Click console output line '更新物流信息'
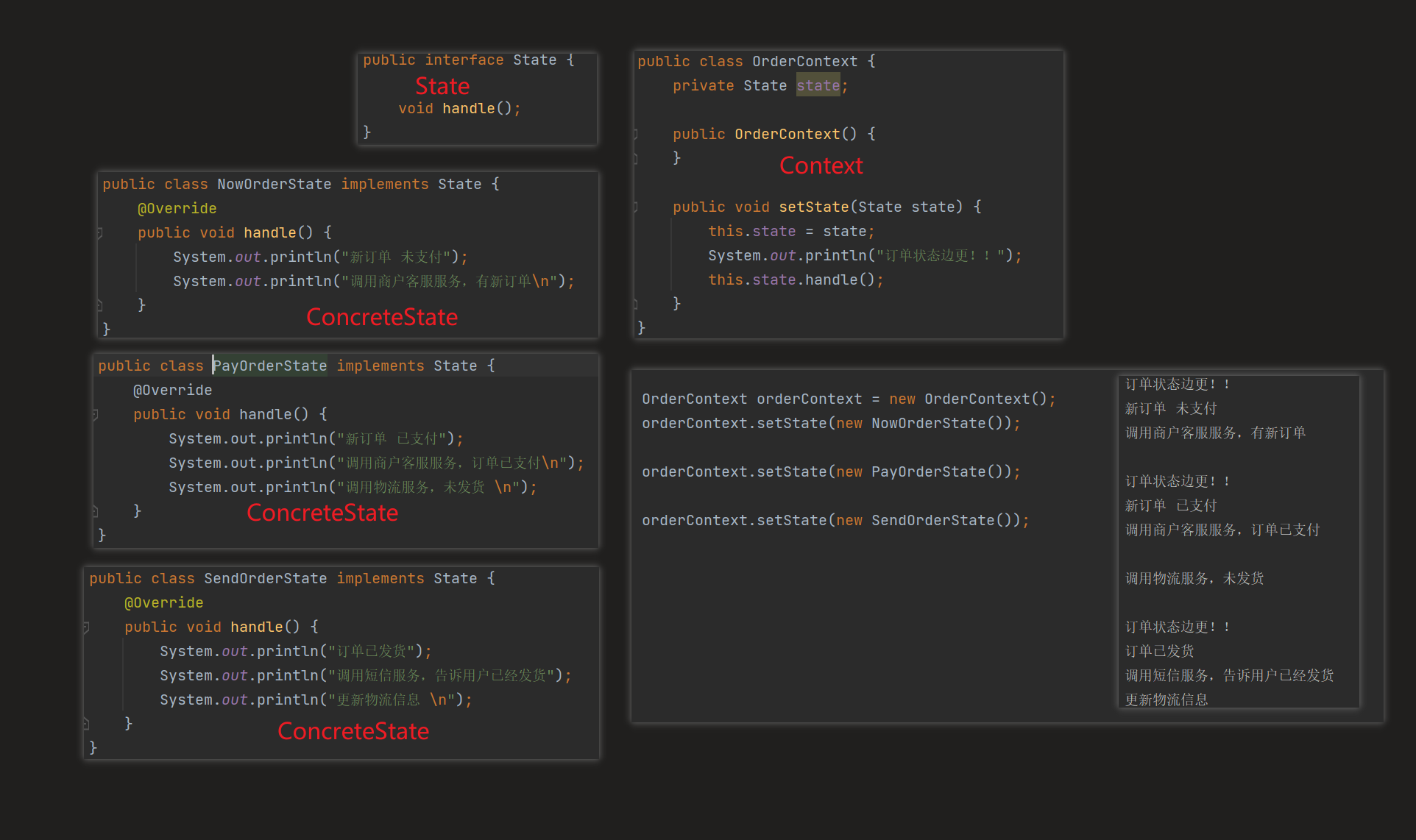Image resolution: width=1416 pixels, height=840 pixels. (x=1167, y=700)
